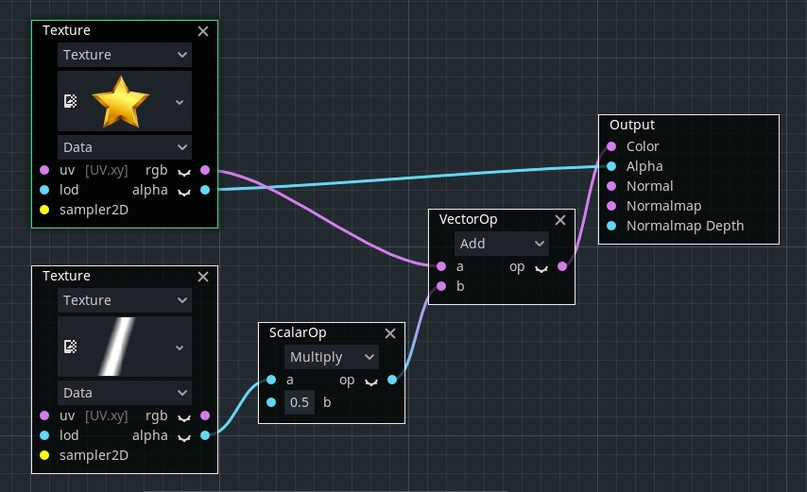Open the Add operator dropdown
The width and height of the screenshot is (807, 492).
tap(501, 243)
